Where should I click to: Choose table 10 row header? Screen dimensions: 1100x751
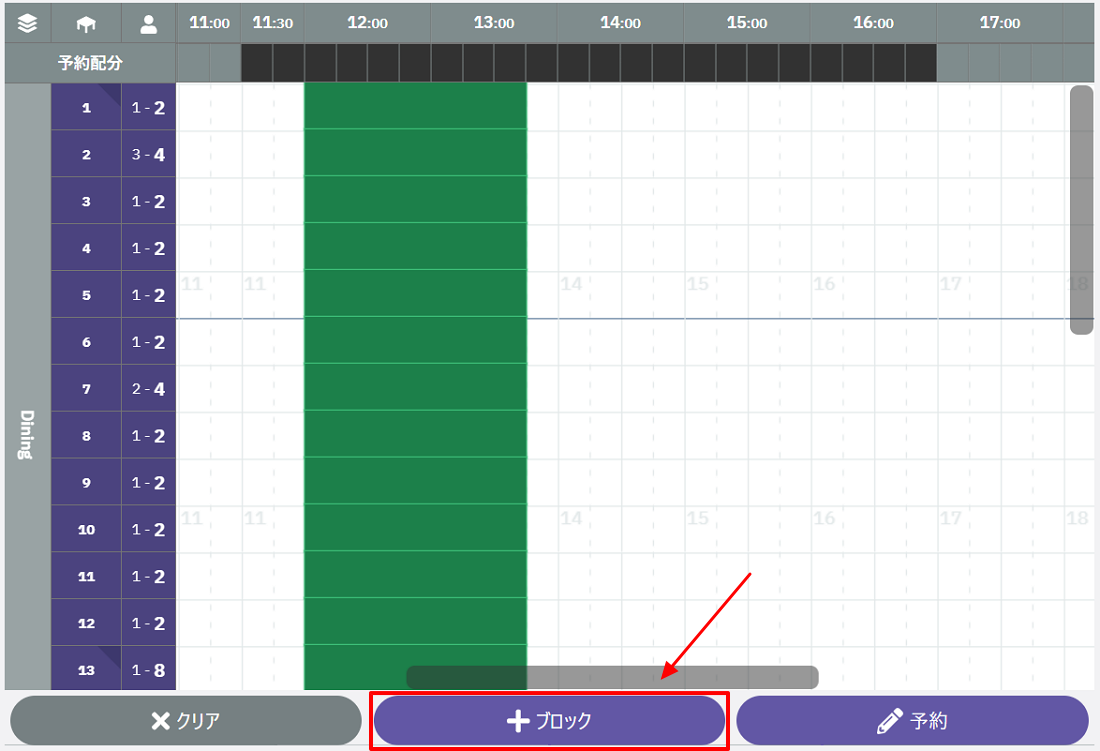86,529
